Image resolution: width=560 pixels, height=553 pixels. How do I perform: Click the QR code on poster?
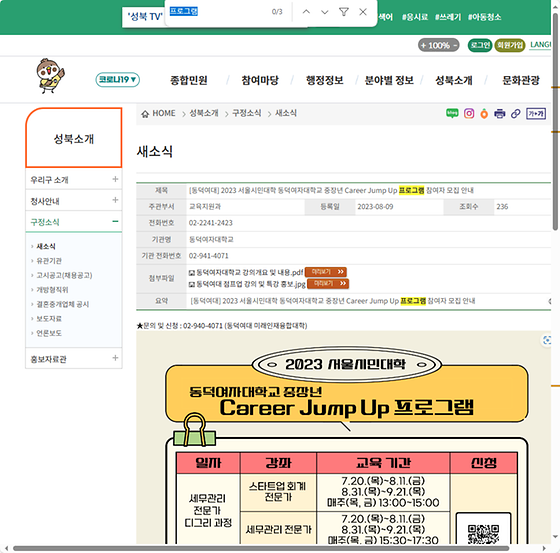tap(484, 534)
